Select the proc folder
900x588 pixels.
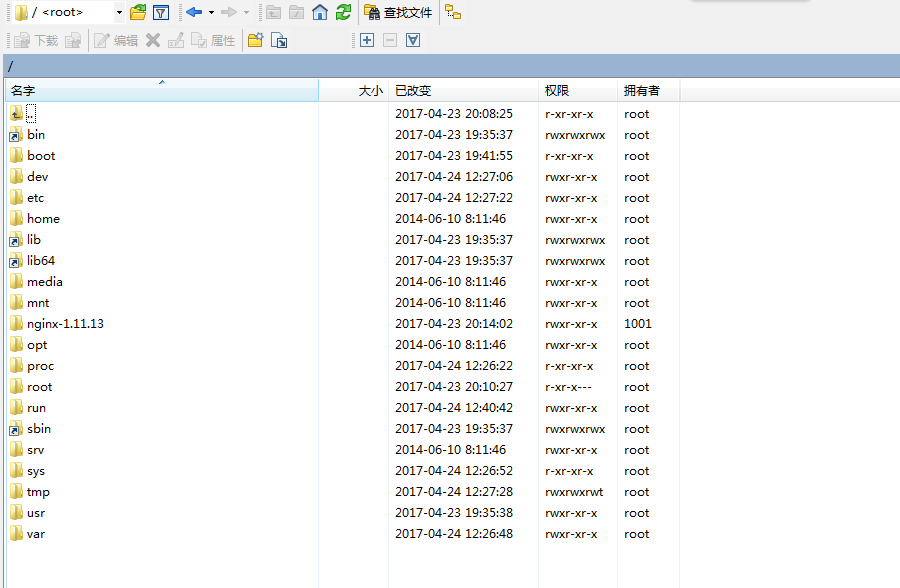tap(40, 366)
